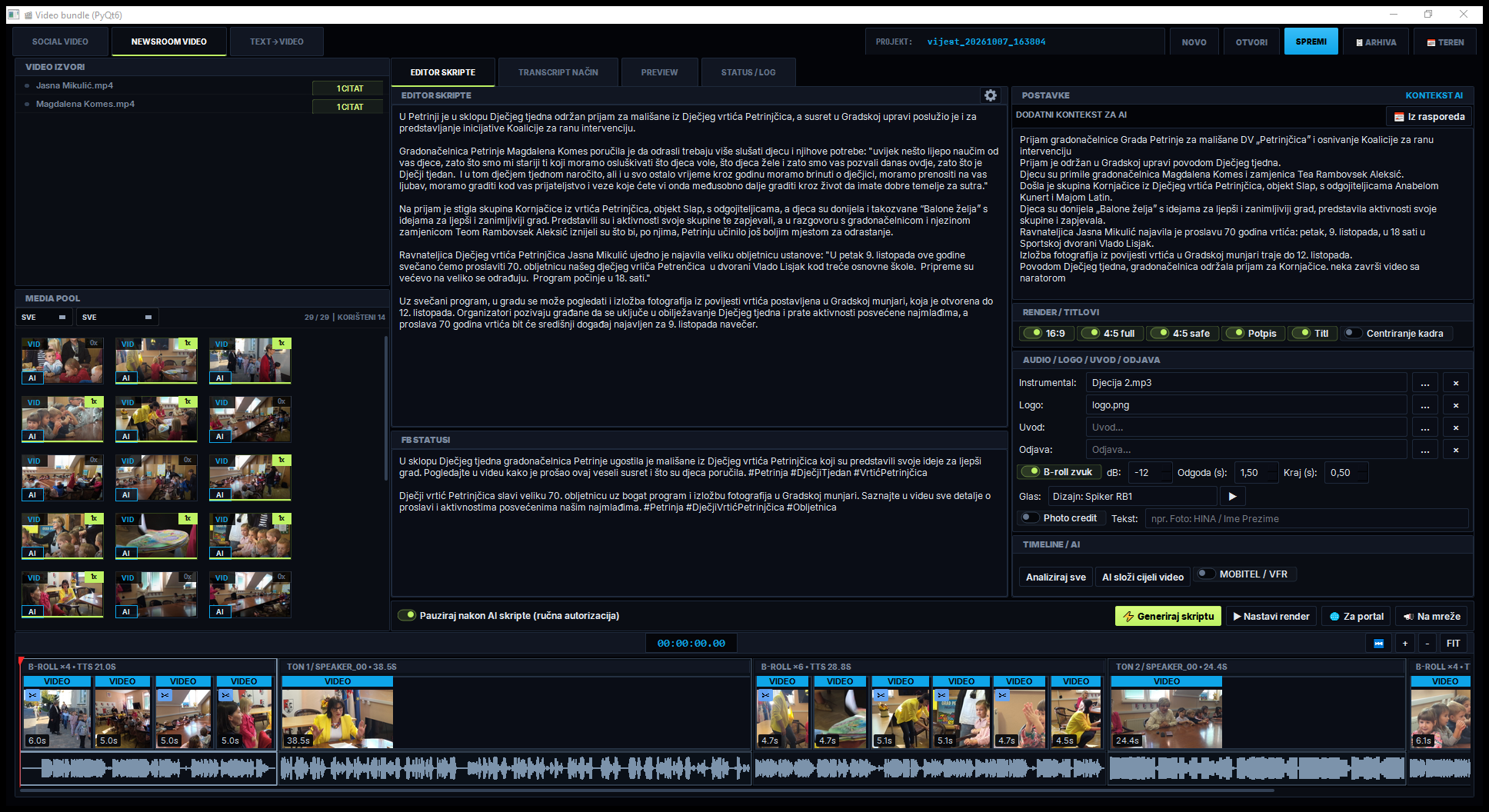
Task: Click scissors icon on first B-roll clip
Action: 32,695
